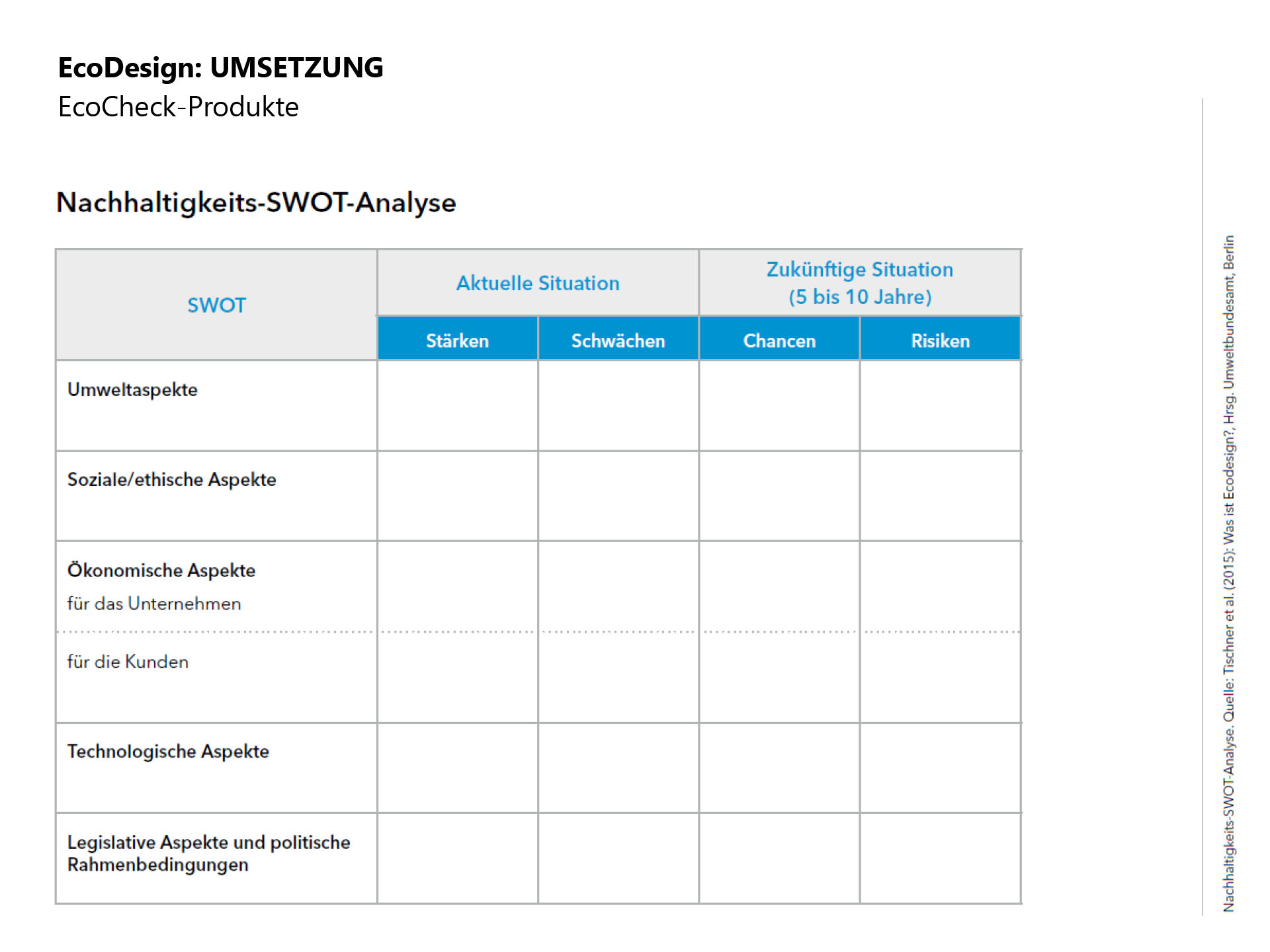Image resolution: width=1270 pixels, height=952 pixels.
Task: Click the vertical source citation text
Action: 1228,573
